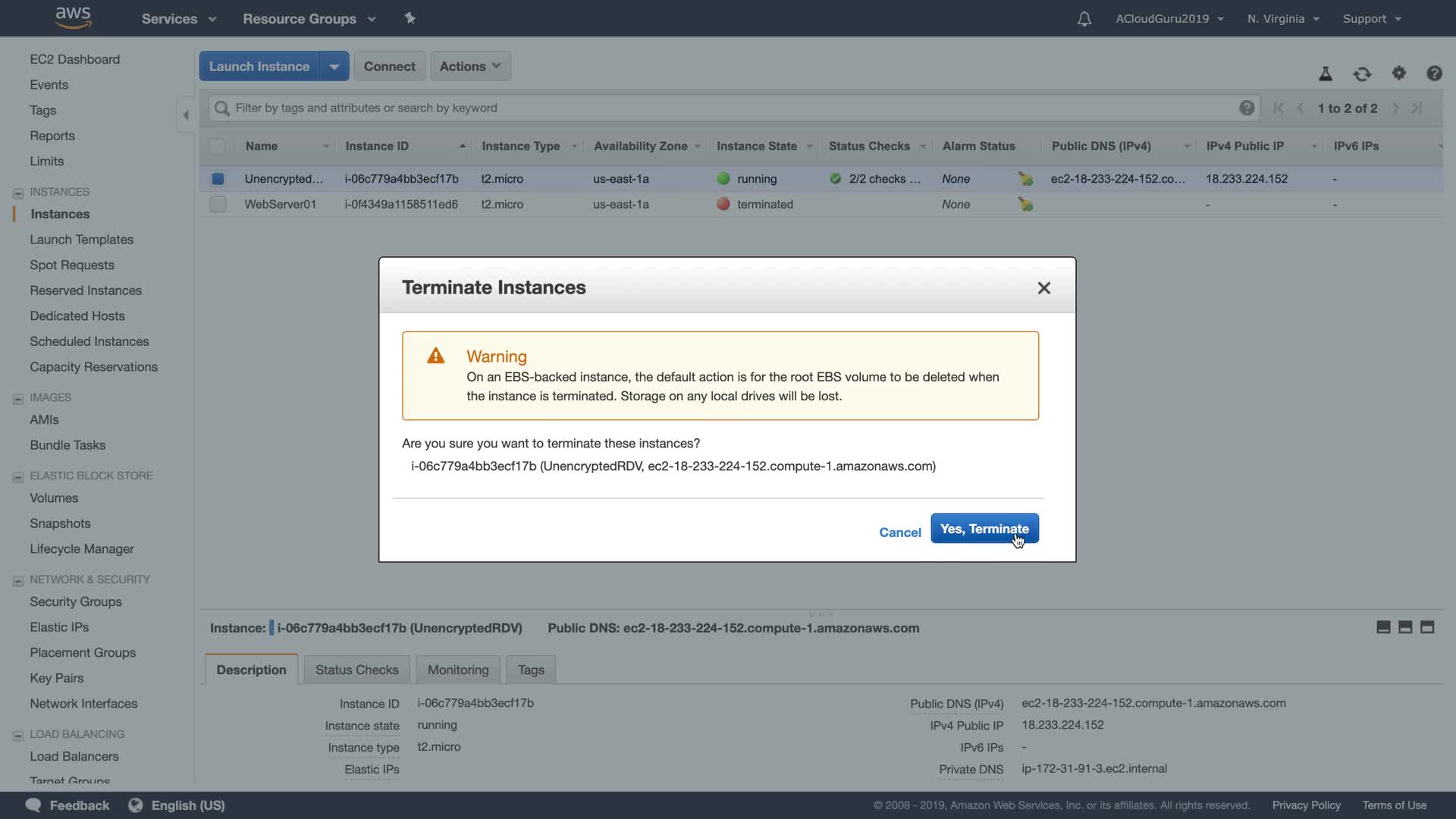
Task: Collapse the left navigation sidebar arrow
Action: click(186, 115)
